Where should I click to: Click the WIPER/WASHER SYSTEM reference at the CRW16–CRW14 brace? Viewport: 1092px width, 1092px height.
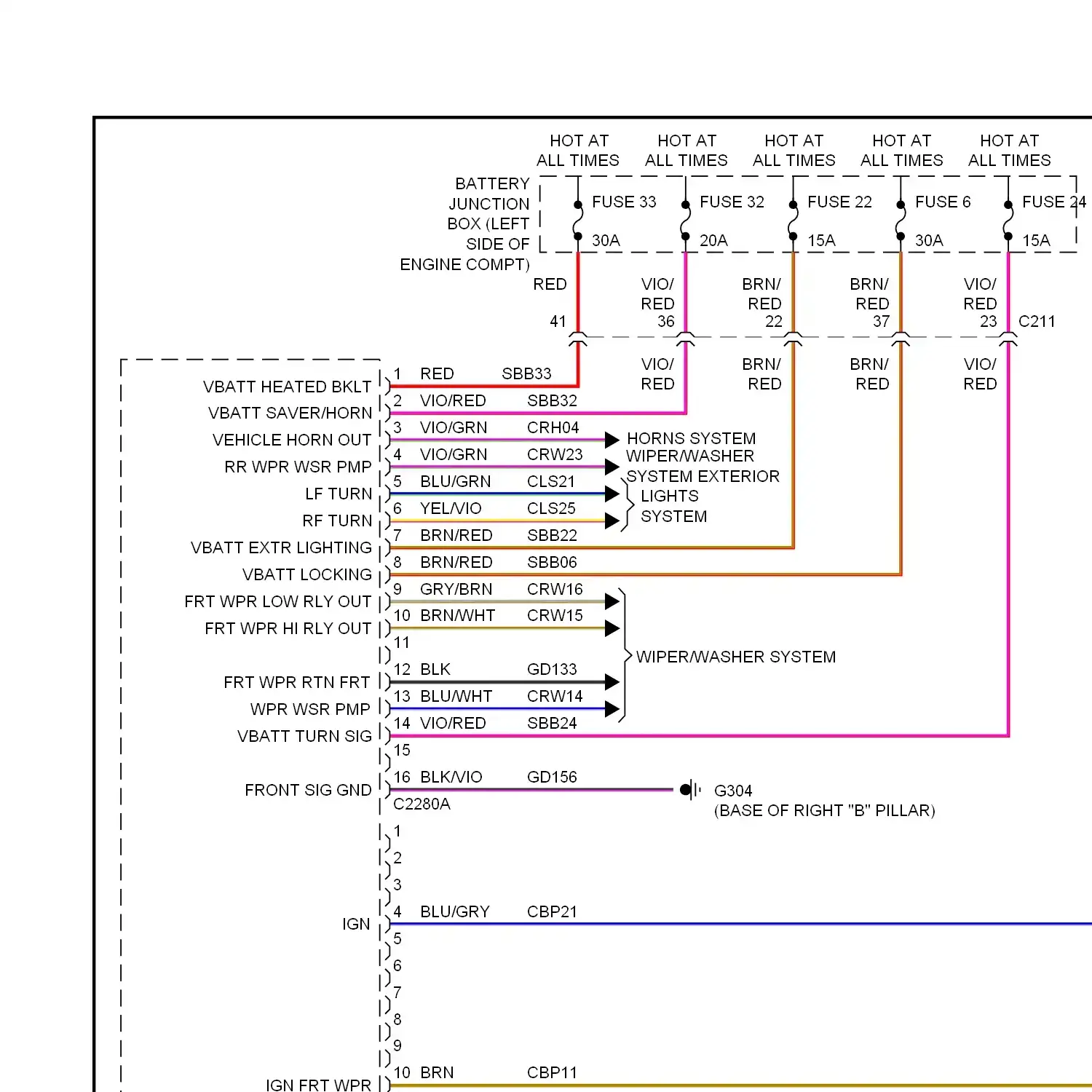click(x=736, y=657)
